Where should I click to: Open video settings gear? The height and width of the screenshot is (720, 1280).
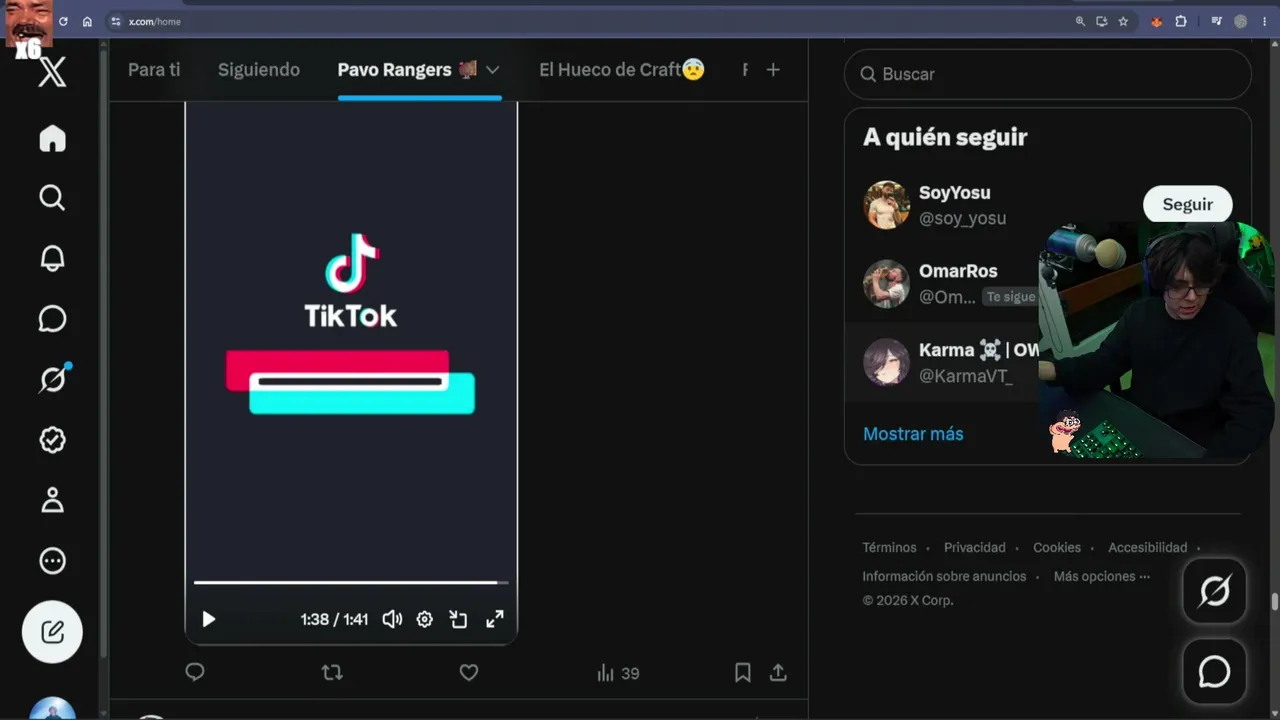click(x=425, y=619)
